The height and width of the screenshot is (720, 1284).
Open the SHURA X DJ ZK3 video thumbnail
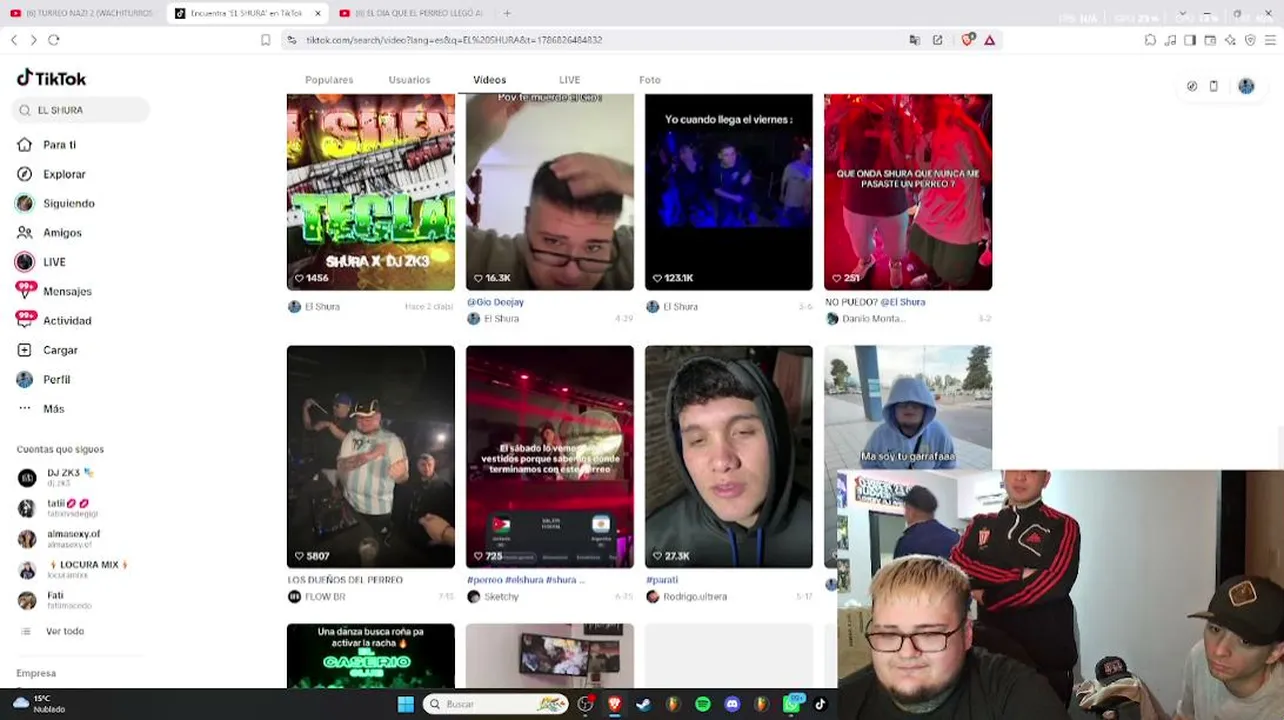[371, 192]
